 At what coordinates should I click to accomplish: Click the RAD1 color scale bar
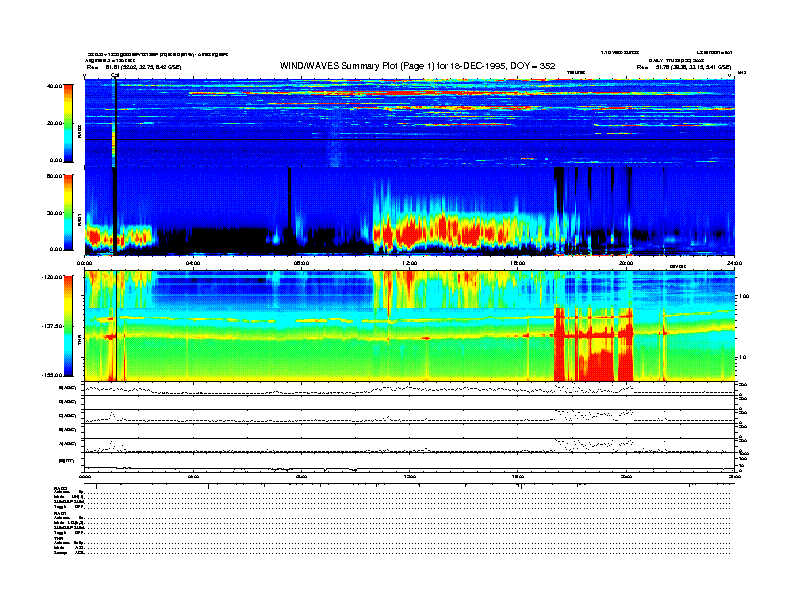[68, 212]
